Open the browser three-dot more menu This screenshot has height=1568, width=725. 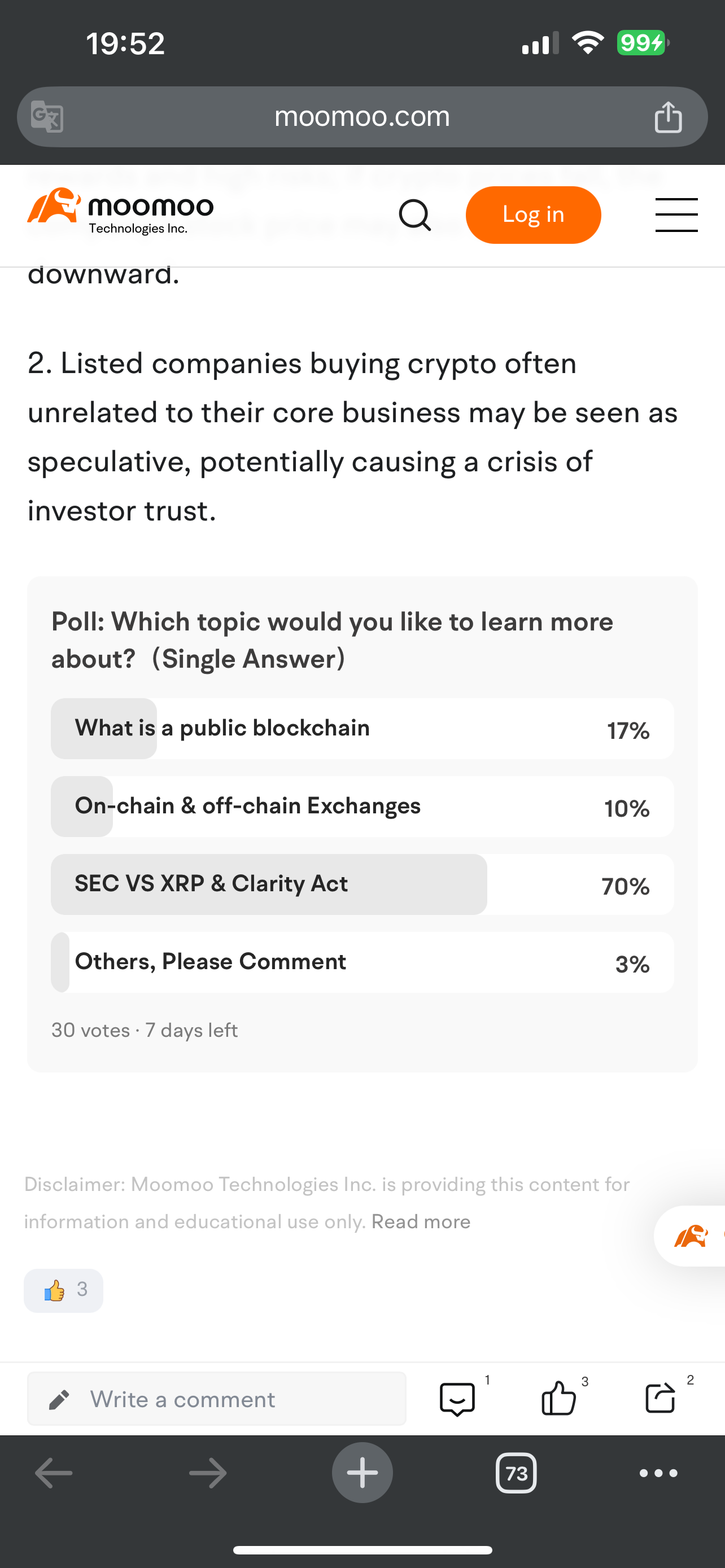pos(658,1473)
